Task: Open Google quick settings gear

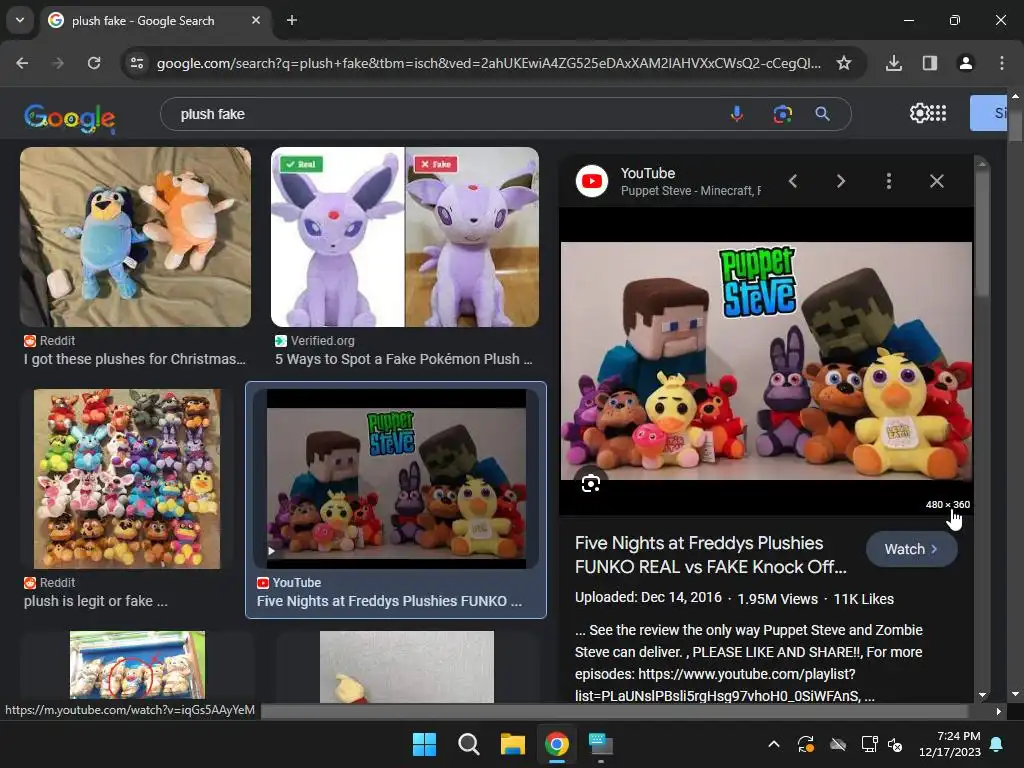Action: (919, 113)
